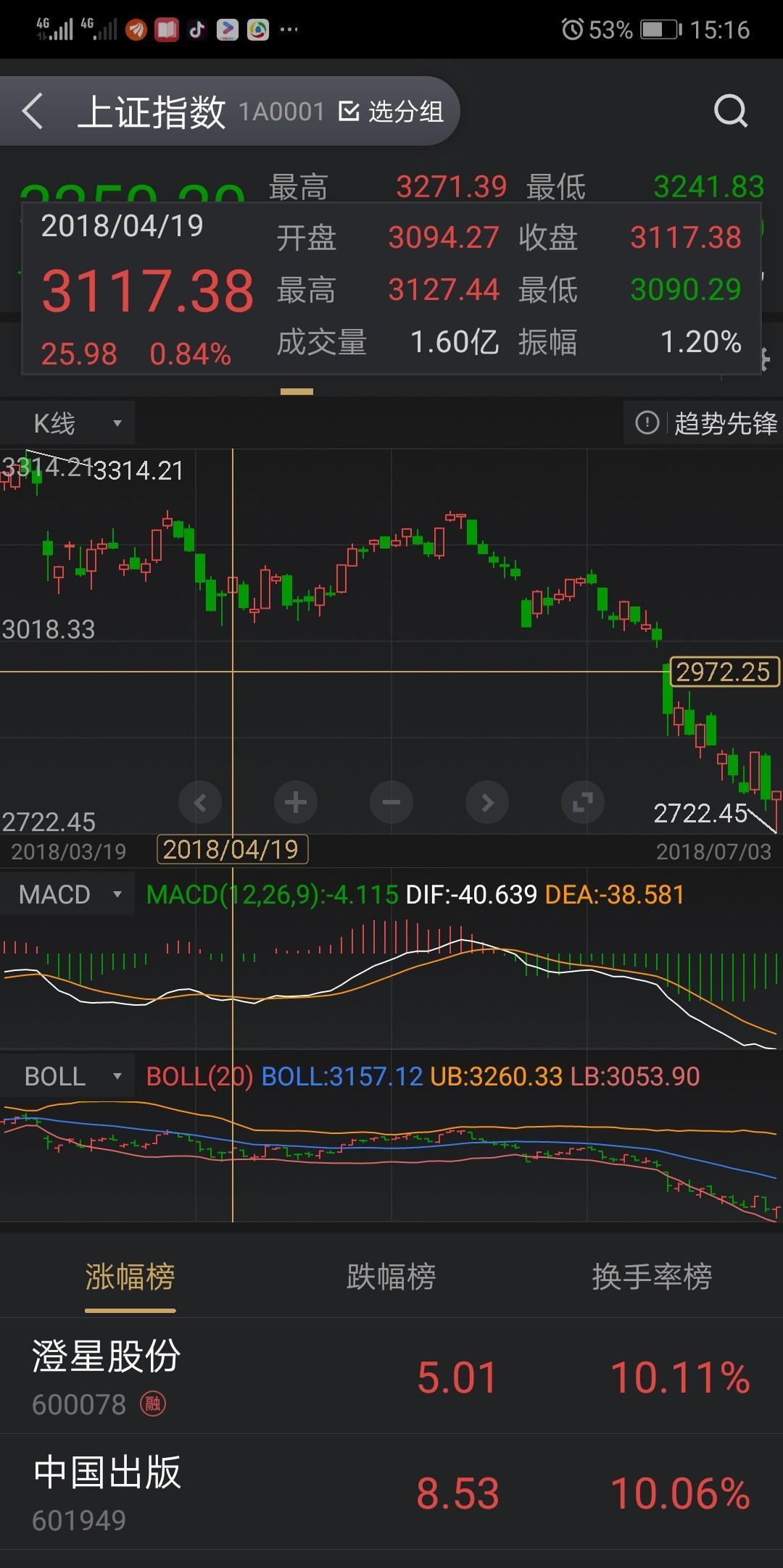This screenshot has height=1568, width=783.
Task: Tap the MACD(12,26,9) parameter label
Action: pos(272,894)
